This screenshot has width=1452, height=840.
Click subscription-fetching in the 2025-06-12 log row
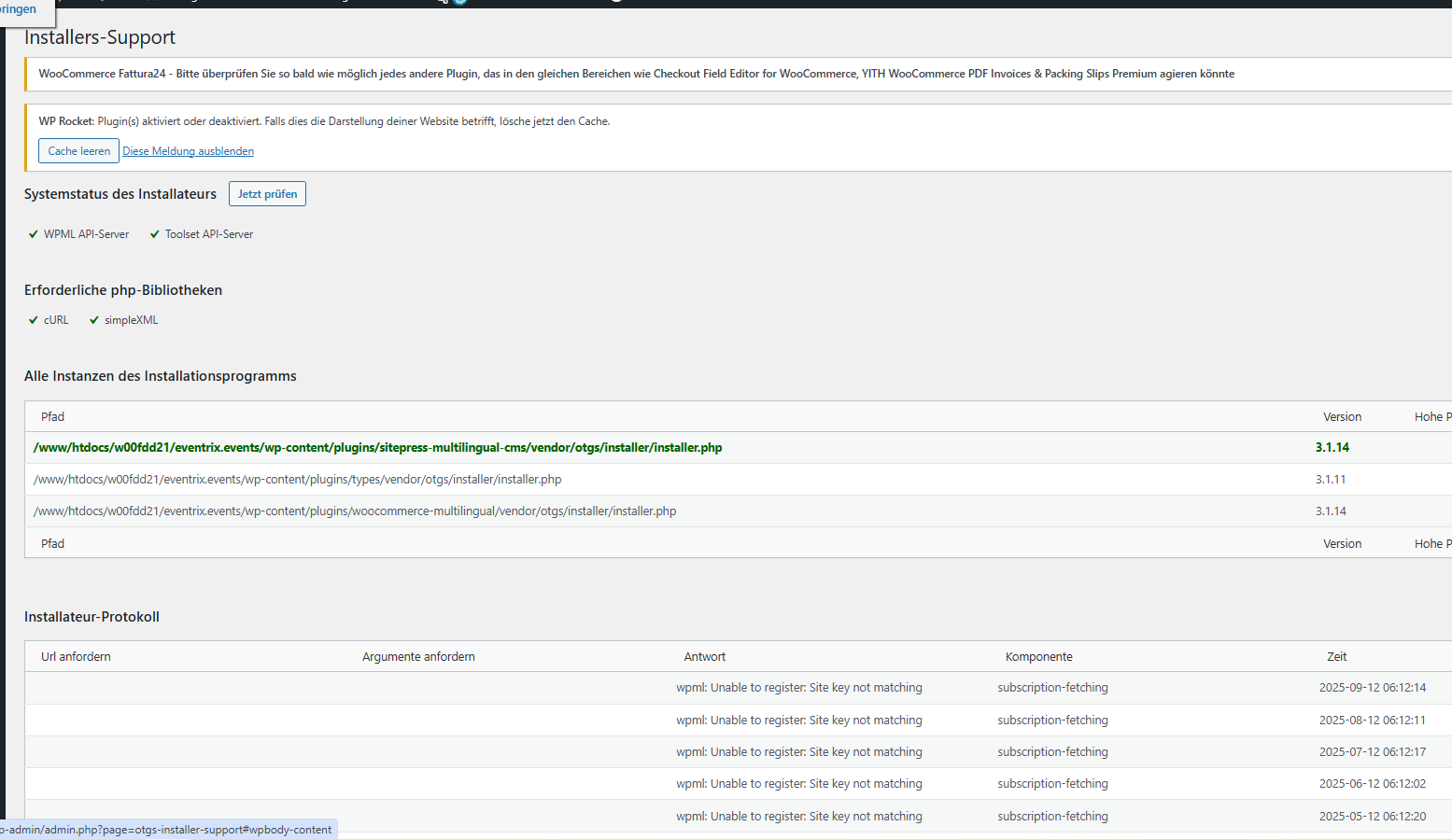(1053, 784)
